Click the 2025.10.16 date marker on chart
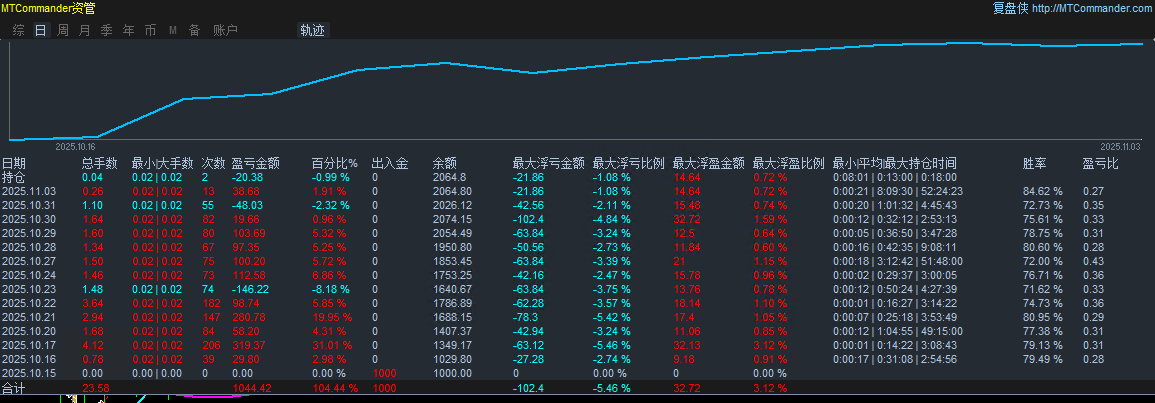The width and height of the screenshot is (1155, 403). [75, 145]
